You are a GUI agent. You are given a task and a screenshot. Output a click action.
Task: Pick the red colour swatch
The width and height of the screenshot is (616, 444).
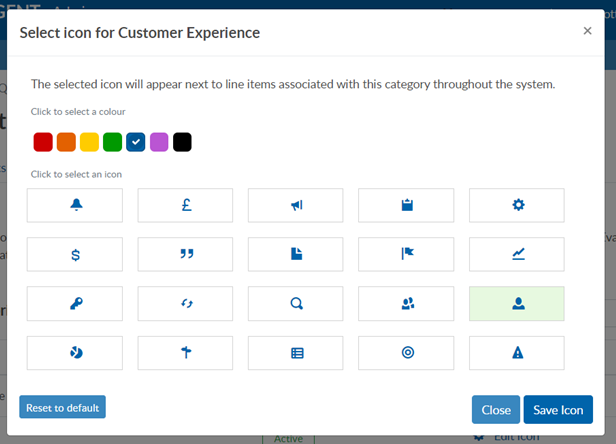point(42,142)
